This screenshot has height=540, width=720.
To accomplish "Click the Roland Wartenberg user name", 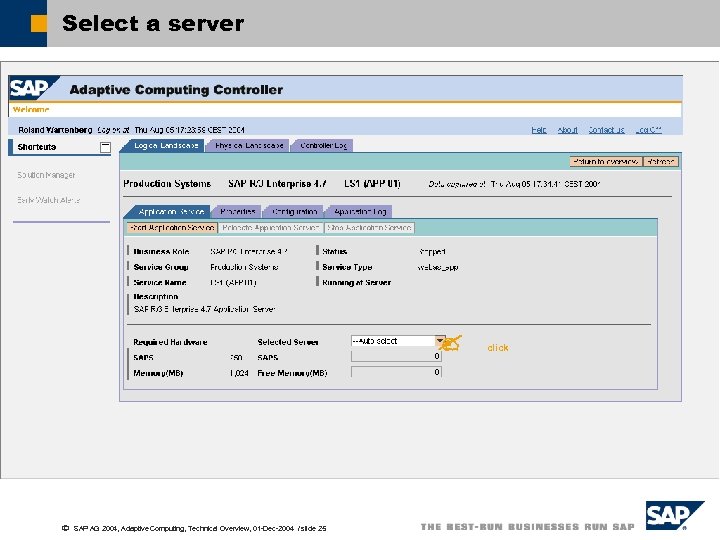I will pyautogui.click(x=55, y=130).
